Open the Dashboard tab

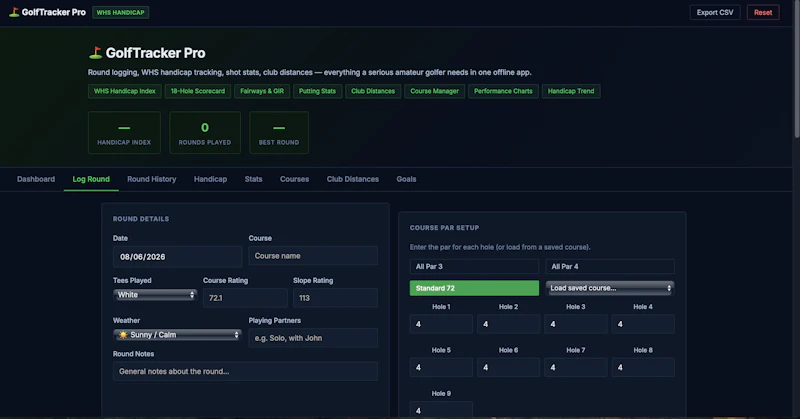pos(36,179)
